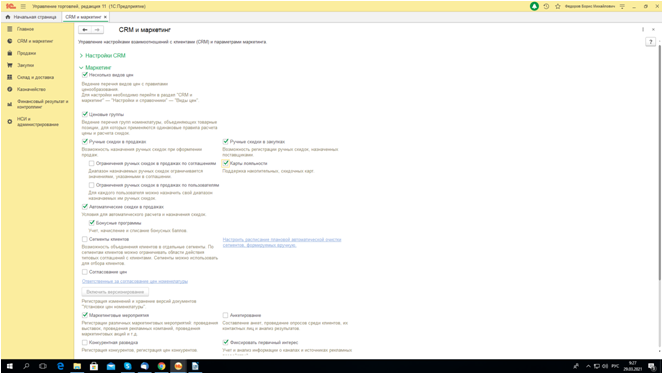Open Windows Start menu

(x=9, y=366)
